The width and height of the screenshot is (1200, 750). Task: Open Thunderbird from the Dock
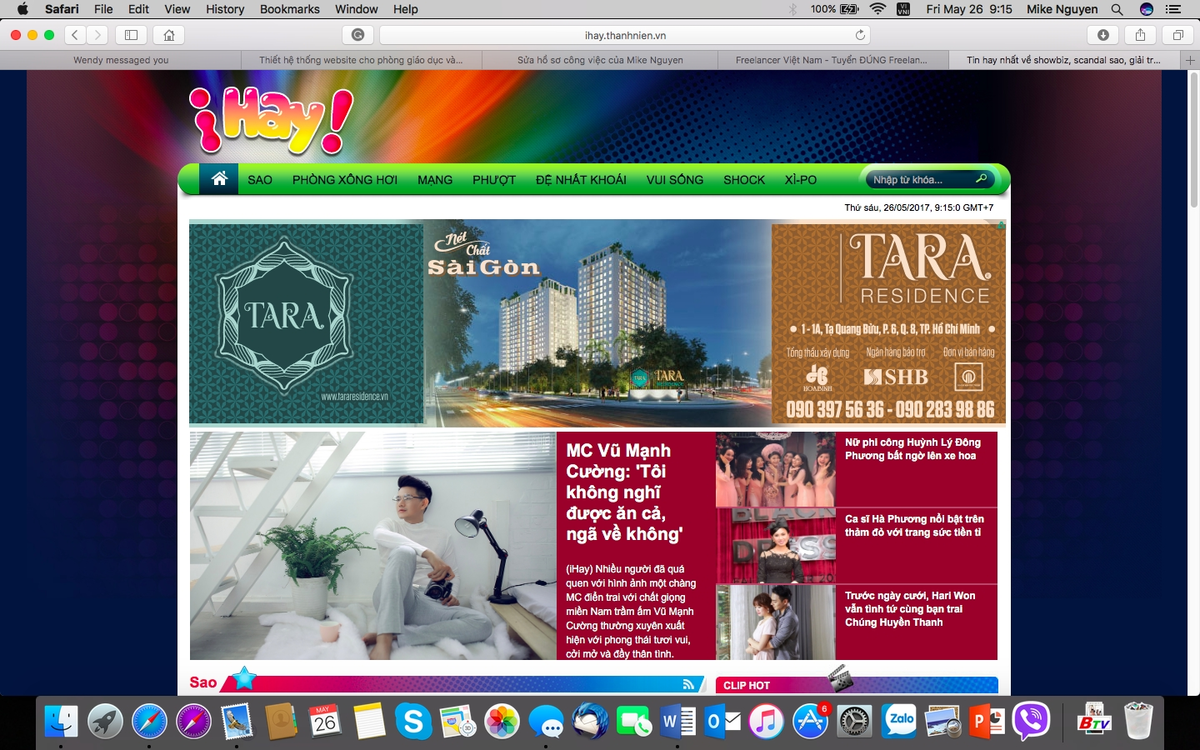click(590, 720)
